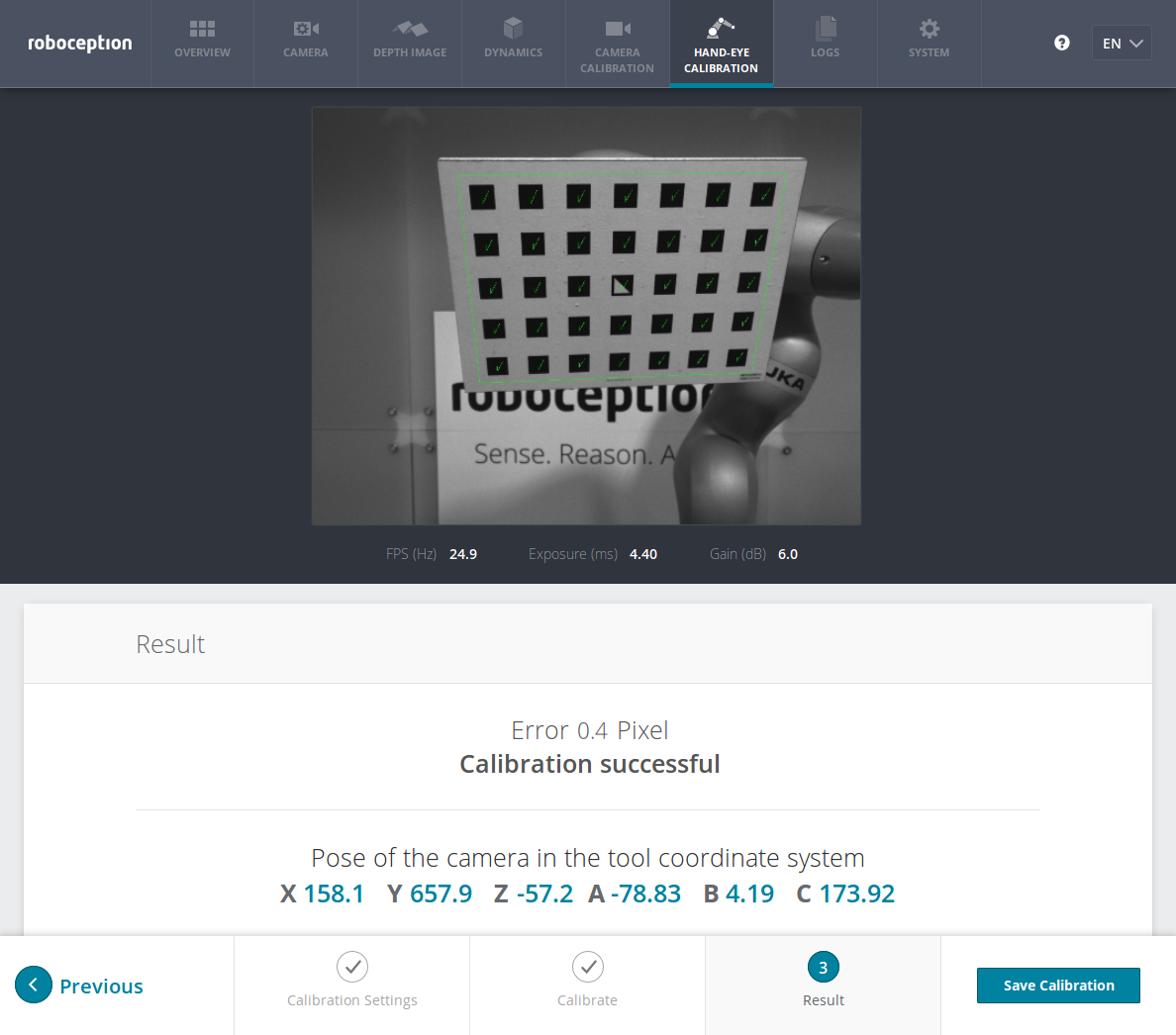Click the Exposure value 4.40

pyautogui.click(x=642, y=554)
